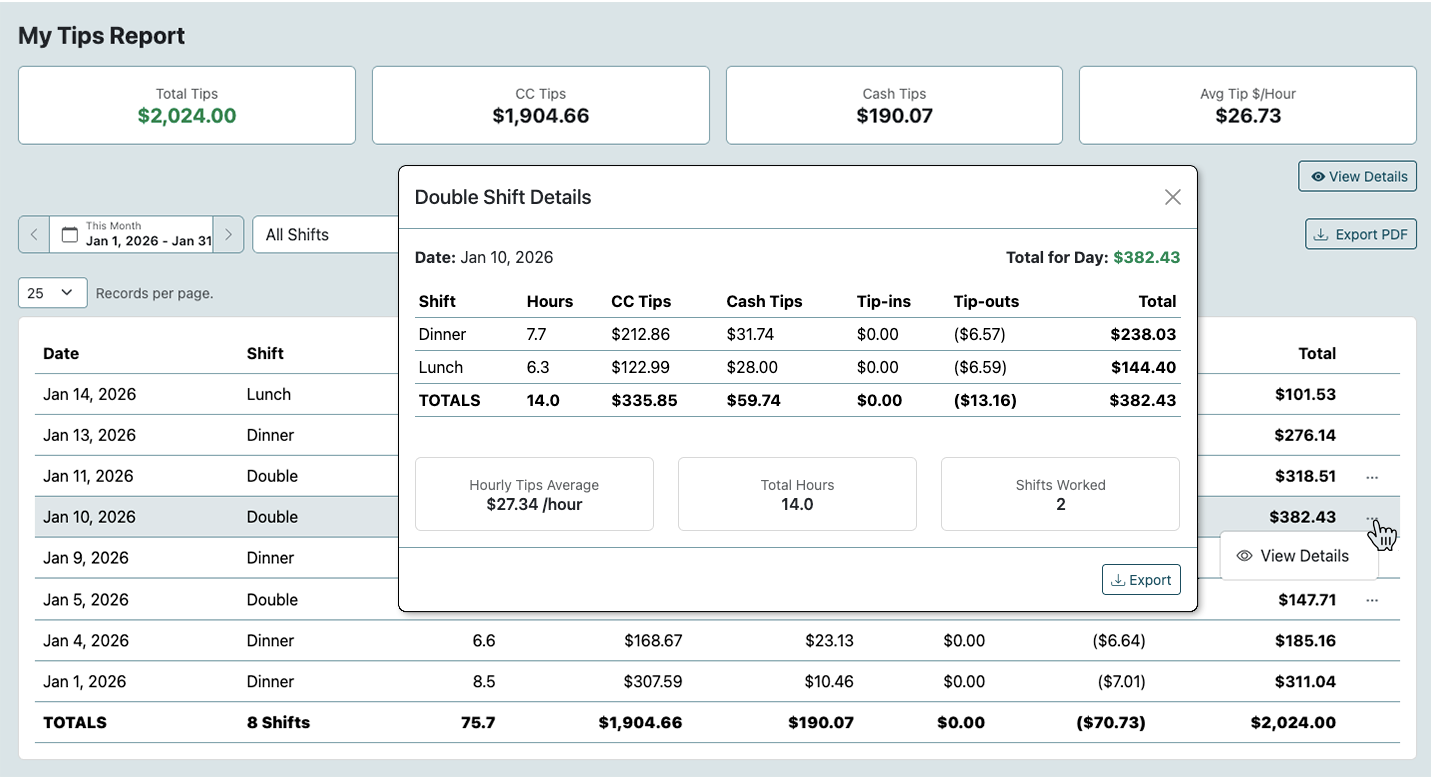Image resolution: width=1431 pixels, height=778 pixels.
Task: Click the eye icon on the View Details button
Action: (x=1318, y=176)
